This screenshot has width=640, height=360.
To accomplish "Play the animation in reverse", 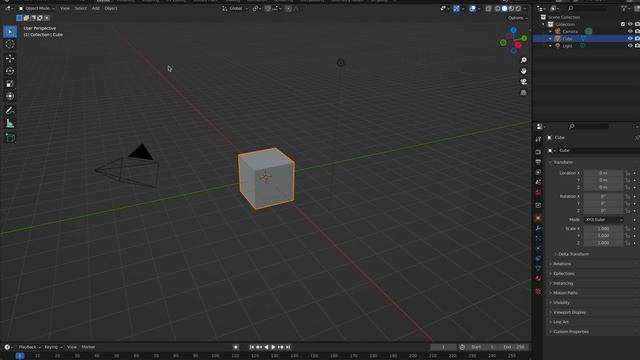I will pos(266,347).
